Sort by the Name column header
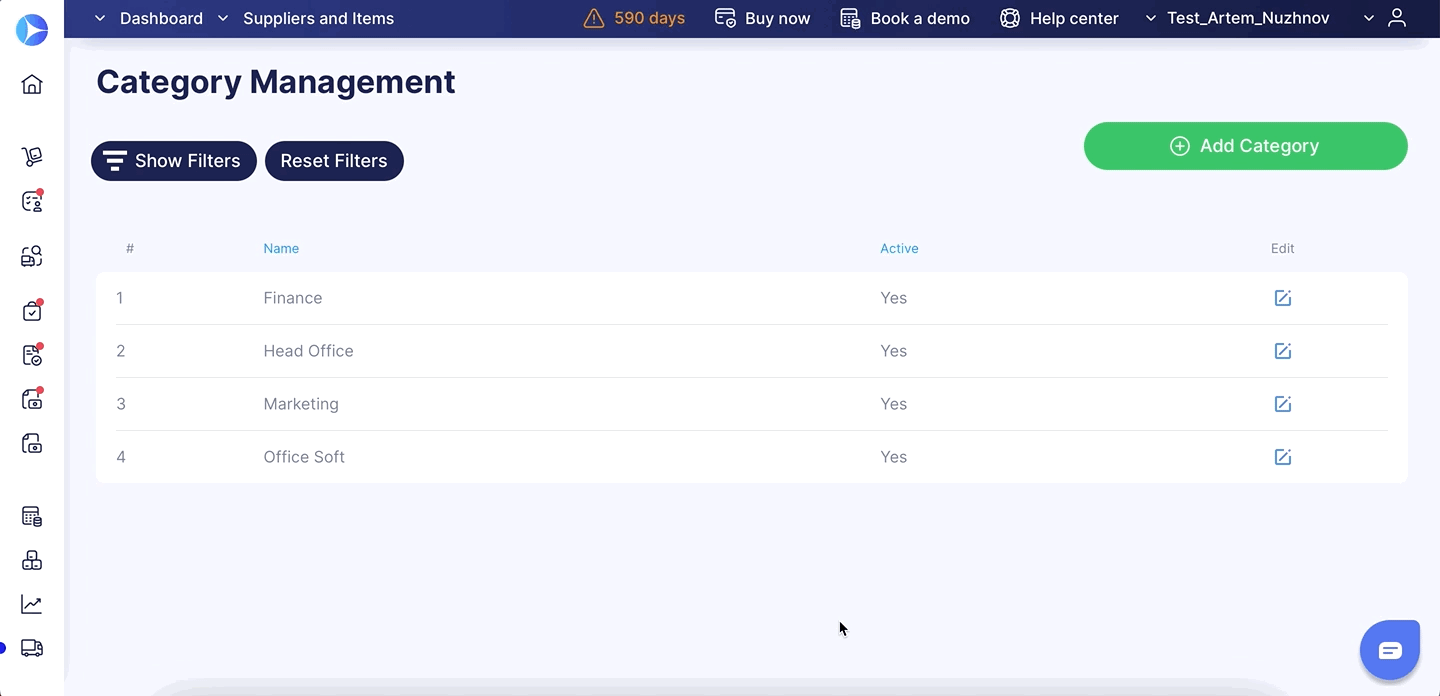Screen dimensions: 1440x696 (x=281, y=248)
